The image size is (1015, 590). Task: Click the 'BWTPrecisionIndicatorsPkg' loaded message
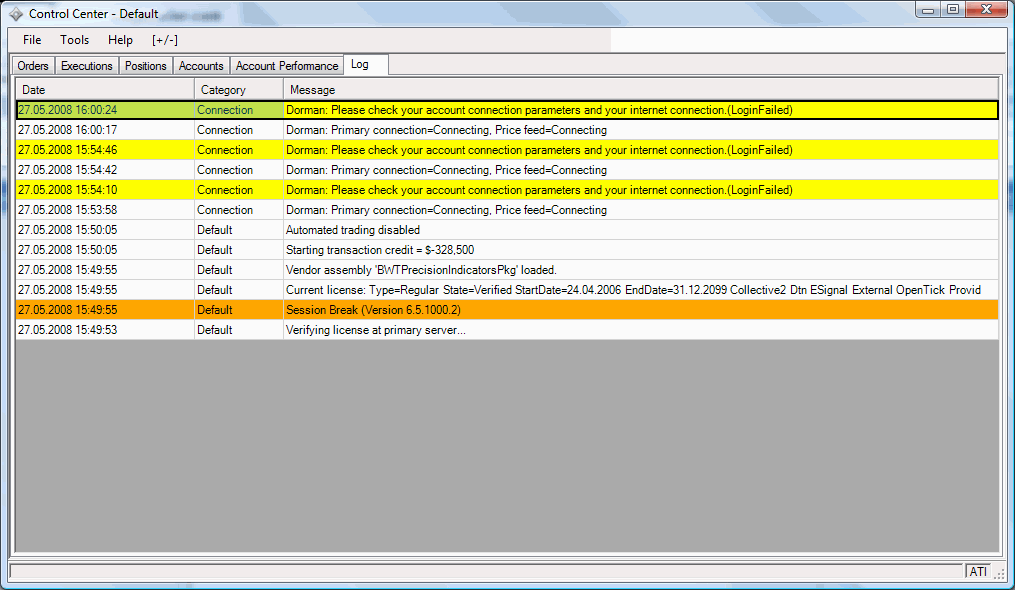tap(421, 270)
